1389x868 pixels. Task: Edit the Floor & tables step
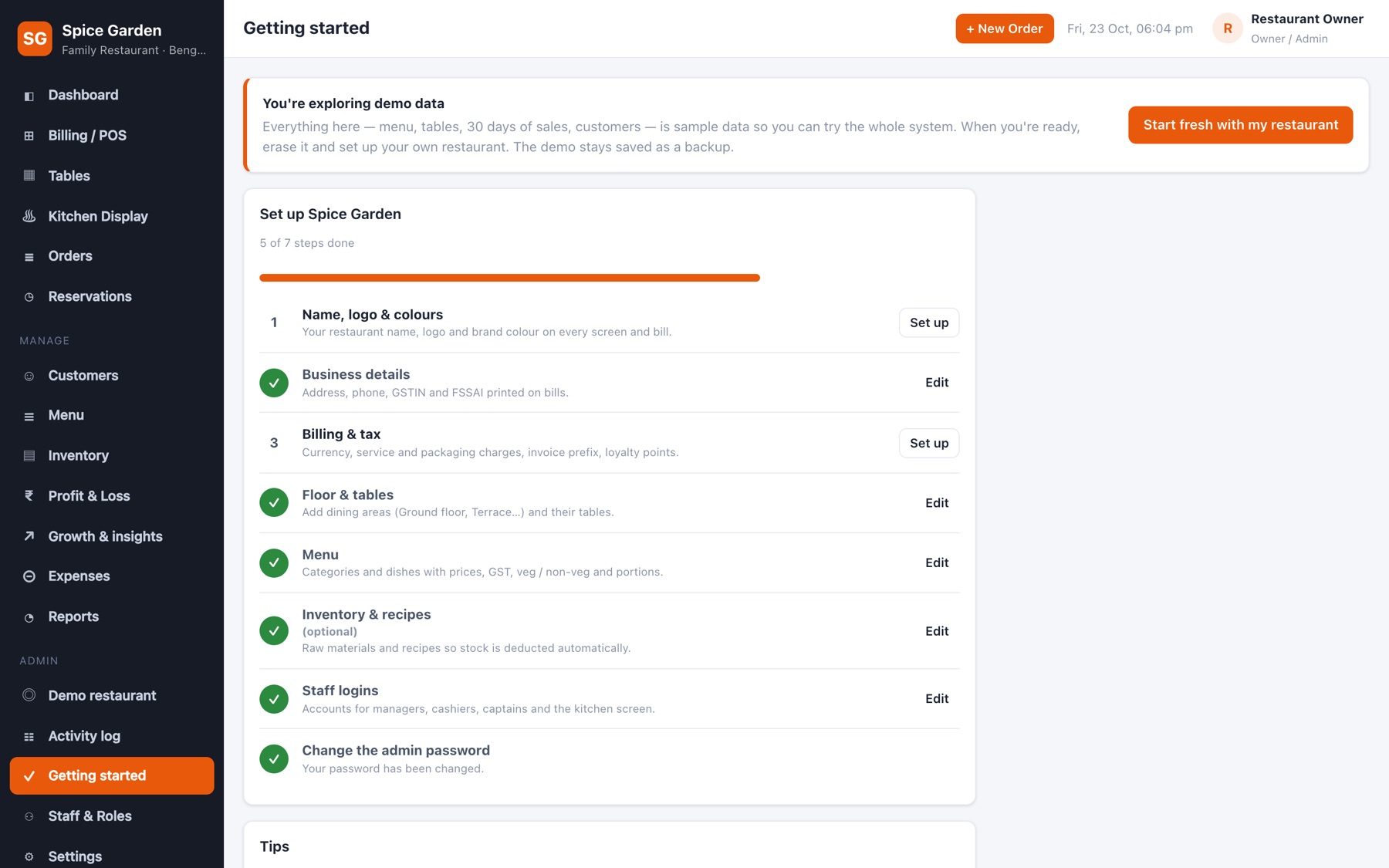937,503
